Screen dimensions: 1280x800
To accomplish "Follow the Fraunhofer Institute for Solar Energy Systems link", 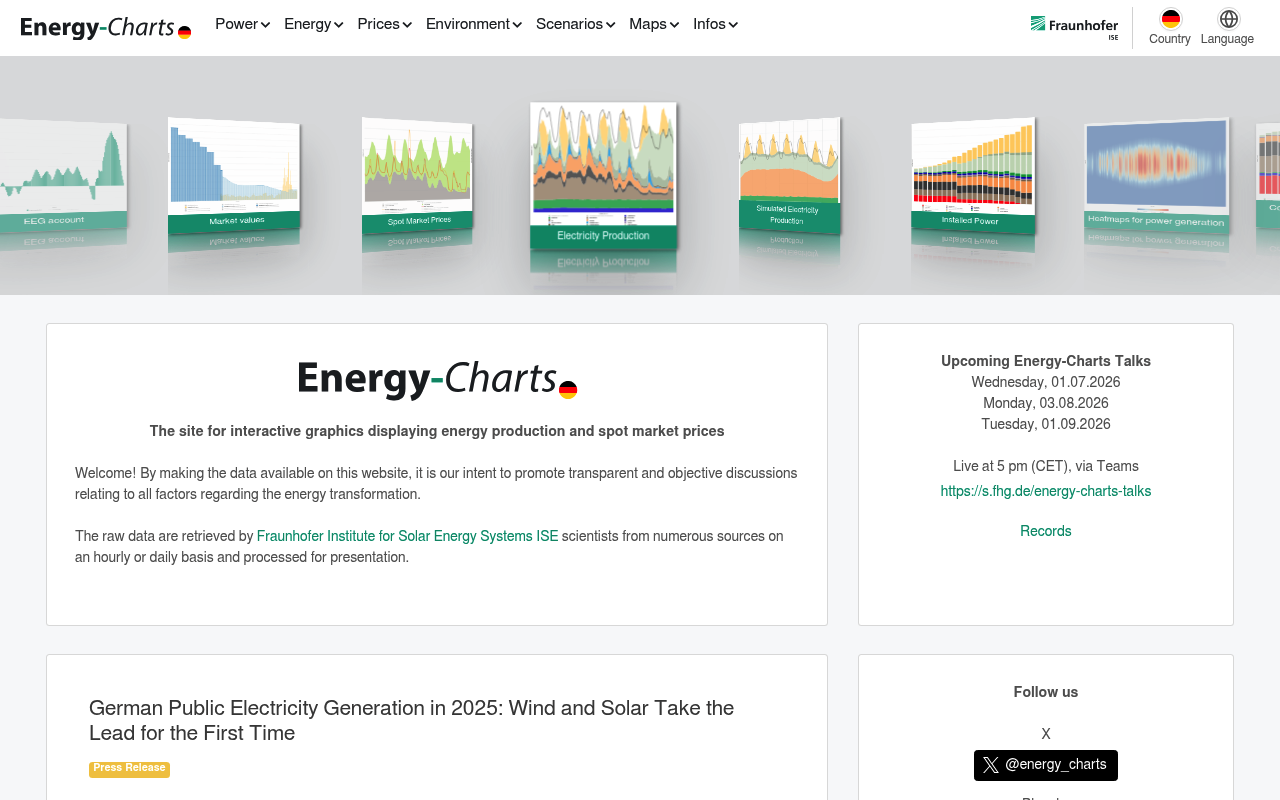I will coord(407,536).
